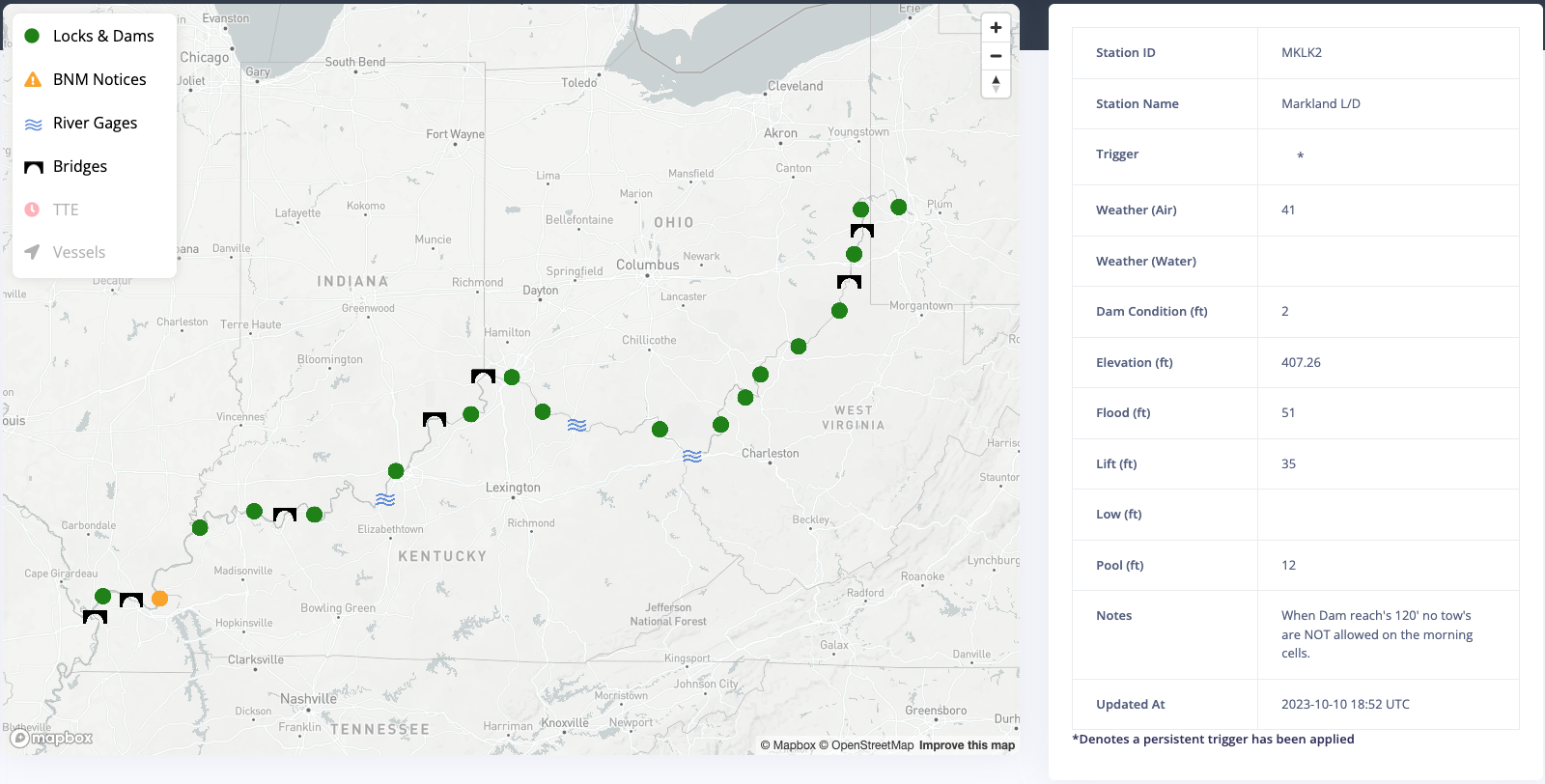Click lock and dam marker near Plum
This screenshot has width=1545, height=784.
[898, 207]
